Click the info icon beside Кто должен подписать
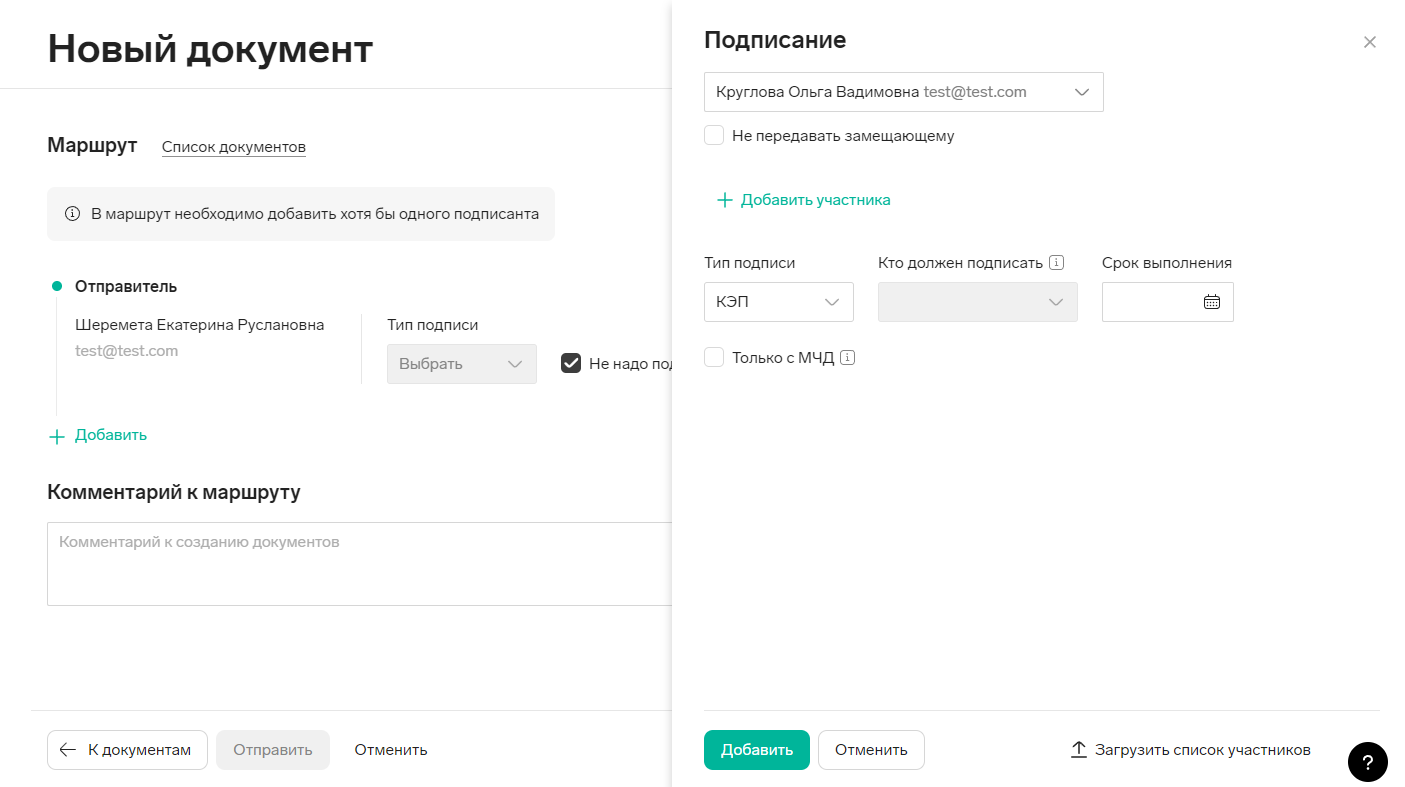The height and width of the screenshot is (787, 1405). click(1056, 263)
